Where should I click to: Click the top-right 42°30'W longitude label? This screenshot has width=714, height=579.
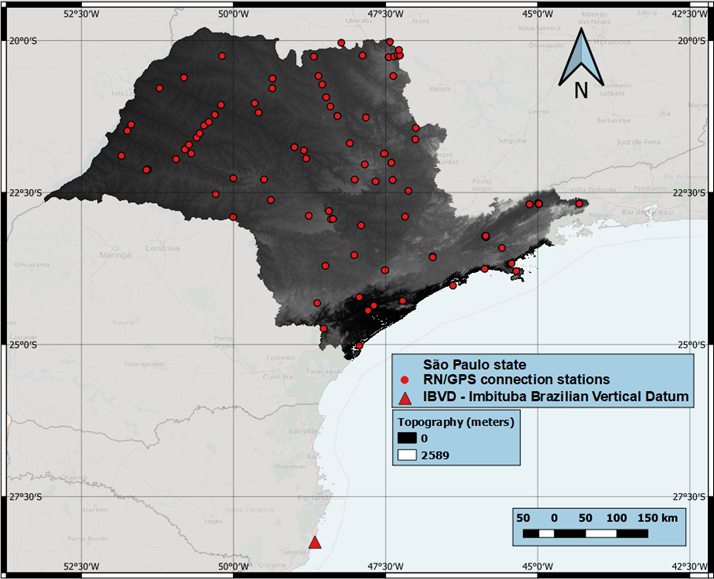click(689, 14)
